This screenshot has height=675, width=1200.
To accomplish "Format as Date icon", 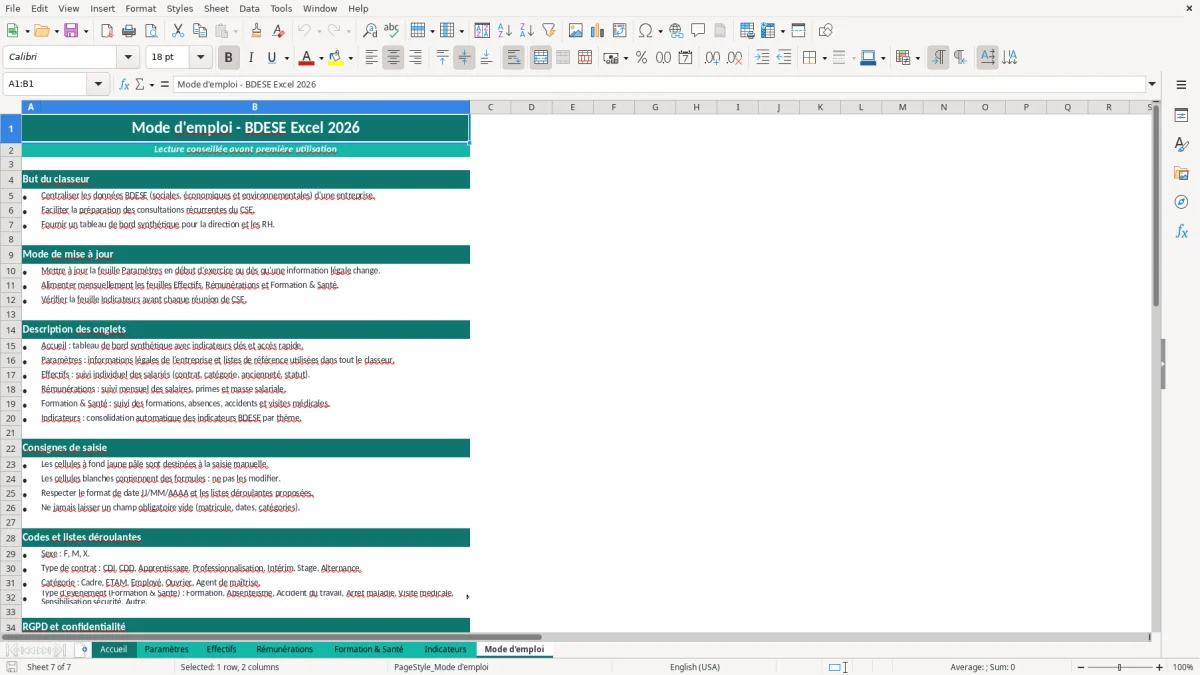I will pyautogui.click(x=685, y=58).
